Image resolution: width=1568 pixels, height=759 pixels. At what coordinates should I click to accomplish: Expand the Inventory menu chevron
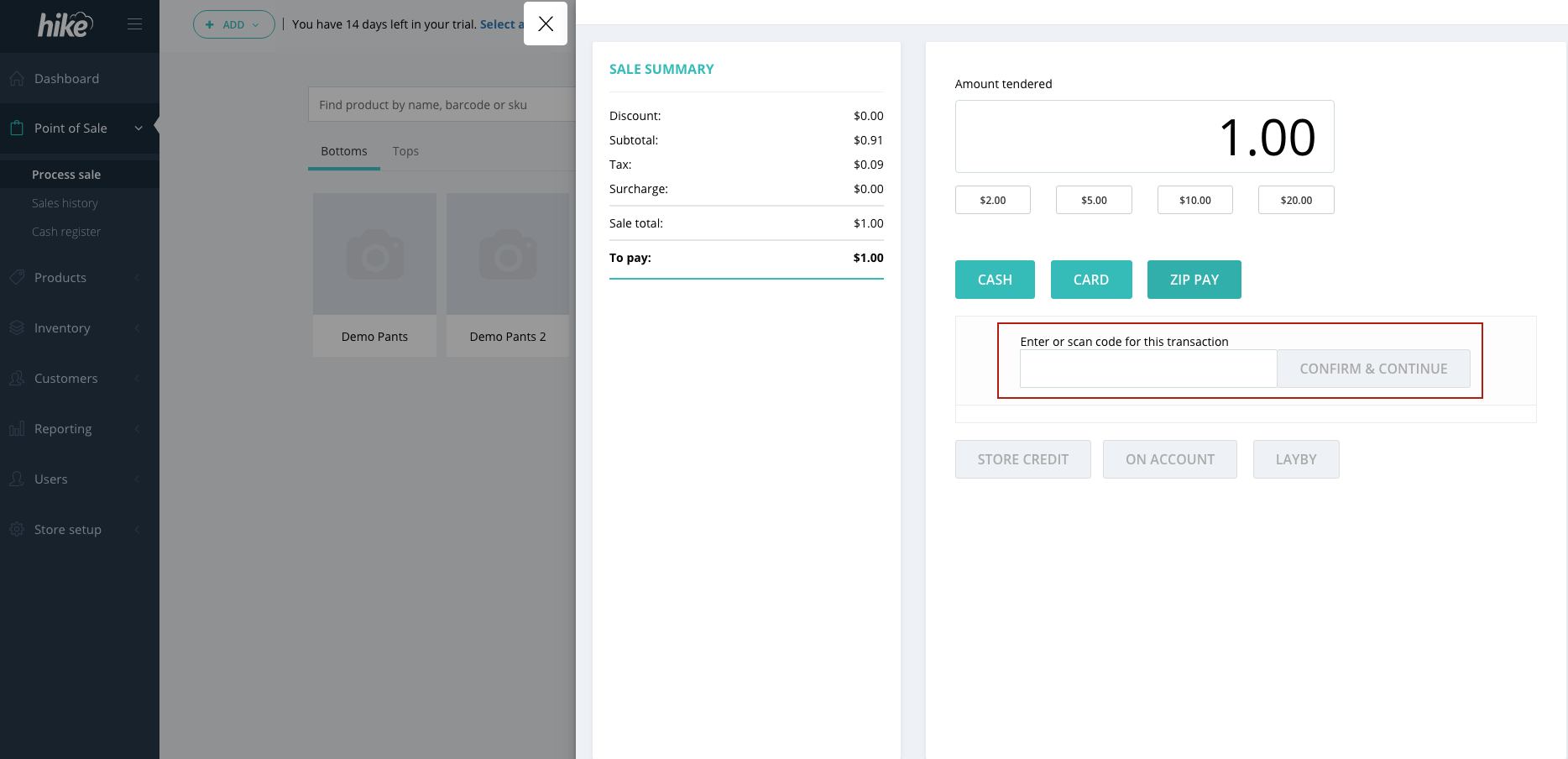coord(137,328)
